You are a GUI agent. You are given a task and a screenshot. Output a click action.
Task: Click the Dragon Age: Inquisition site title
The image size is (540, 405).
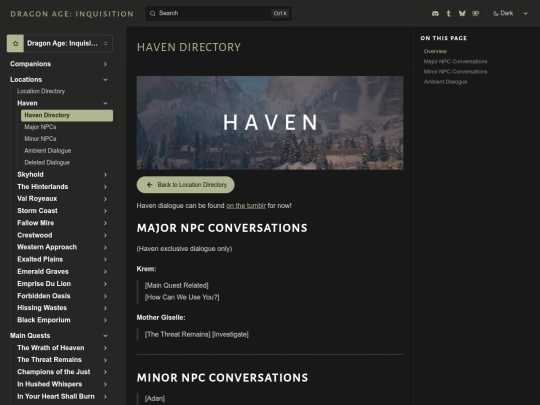(72, 14)
